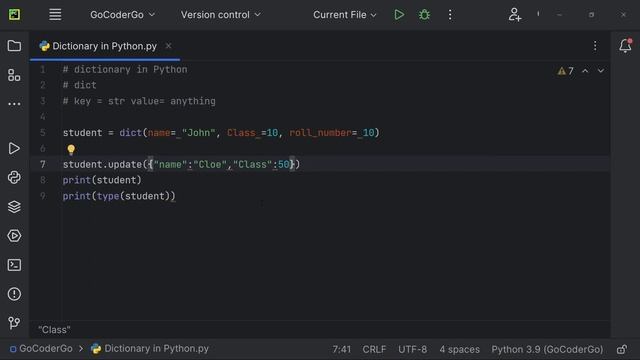Screen dimensions: 640x360
Task: Go to next highlighted problem arrow
Action: [x=601, y=71]
